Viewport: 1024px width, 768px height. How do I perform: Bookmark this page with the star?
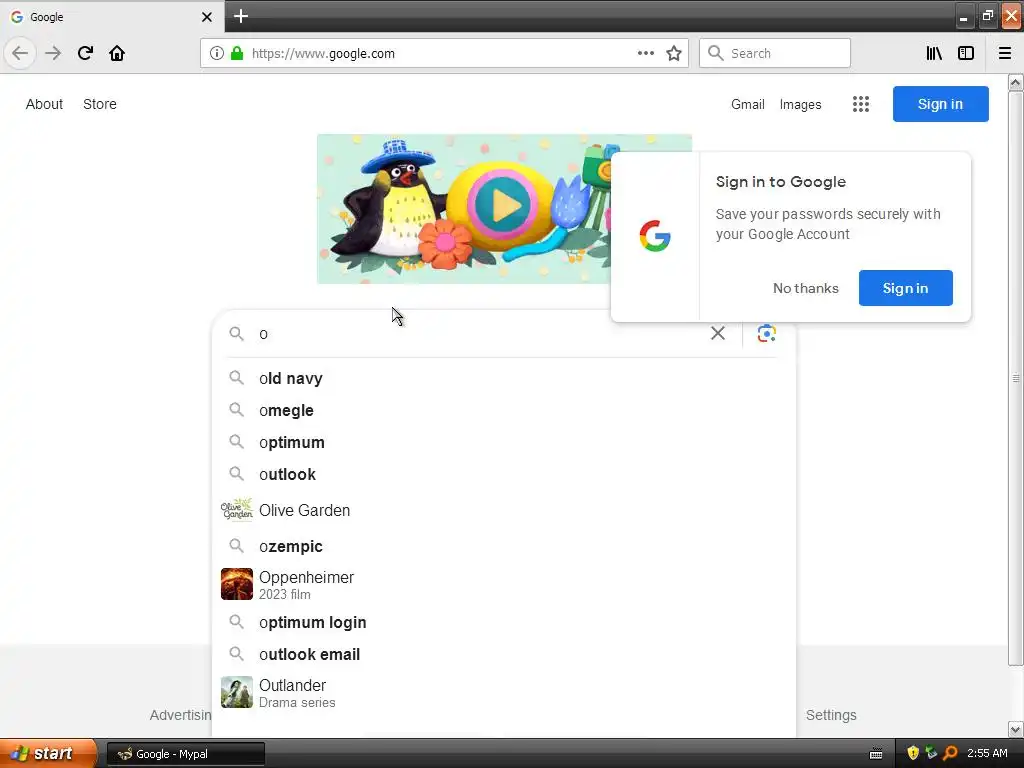pos(674,54)
